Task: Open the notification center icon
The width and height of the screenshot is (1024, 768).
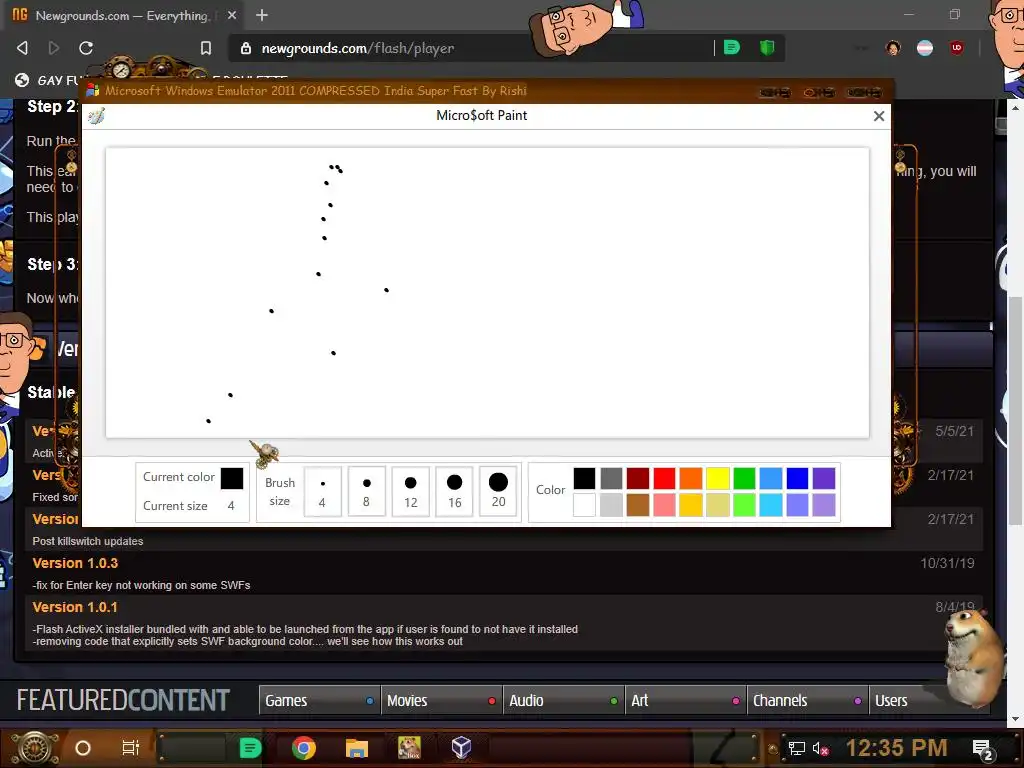Action: (983, 749)
